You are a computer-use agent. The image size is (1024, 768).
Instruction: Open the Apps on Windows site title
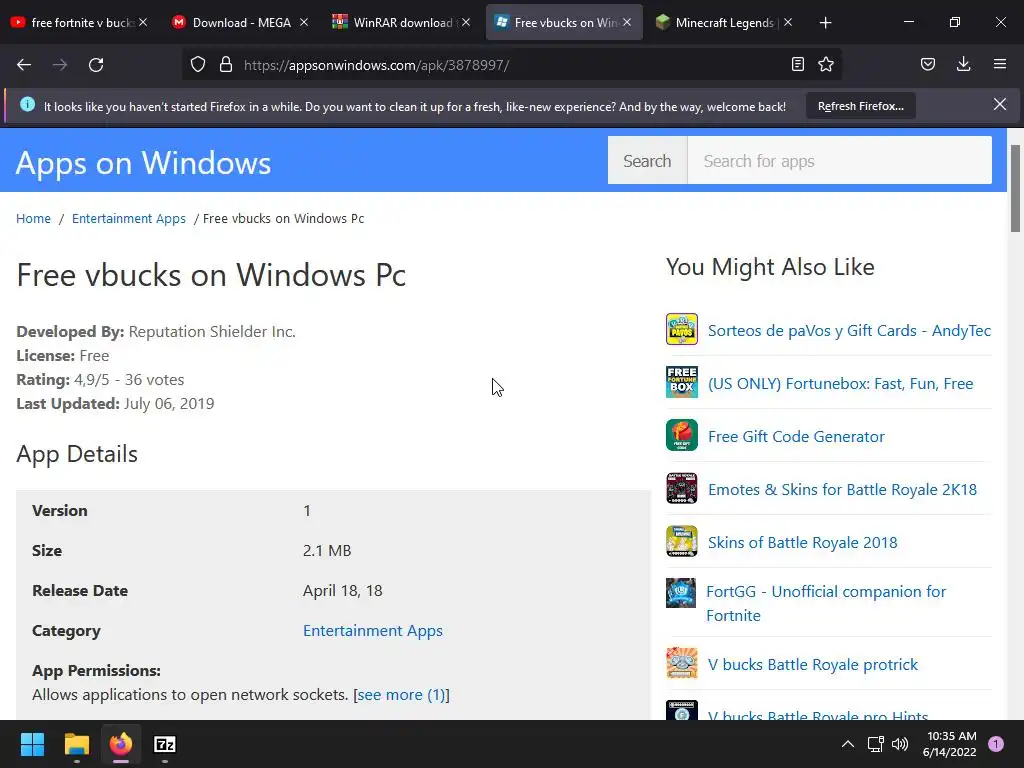(143, 163)
